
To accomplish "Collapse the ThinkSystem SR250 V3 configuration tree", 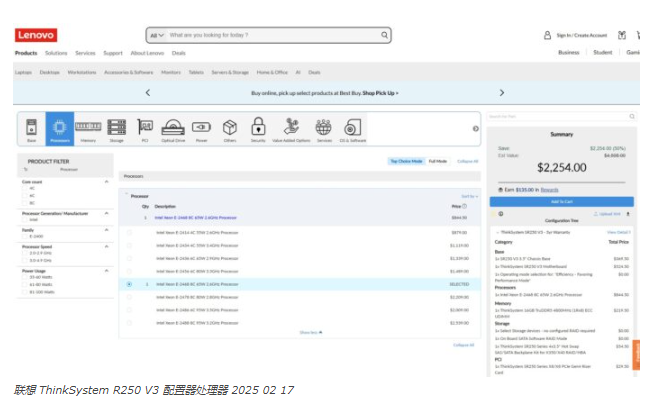I will pyautogui.click(x=498, y=232).
